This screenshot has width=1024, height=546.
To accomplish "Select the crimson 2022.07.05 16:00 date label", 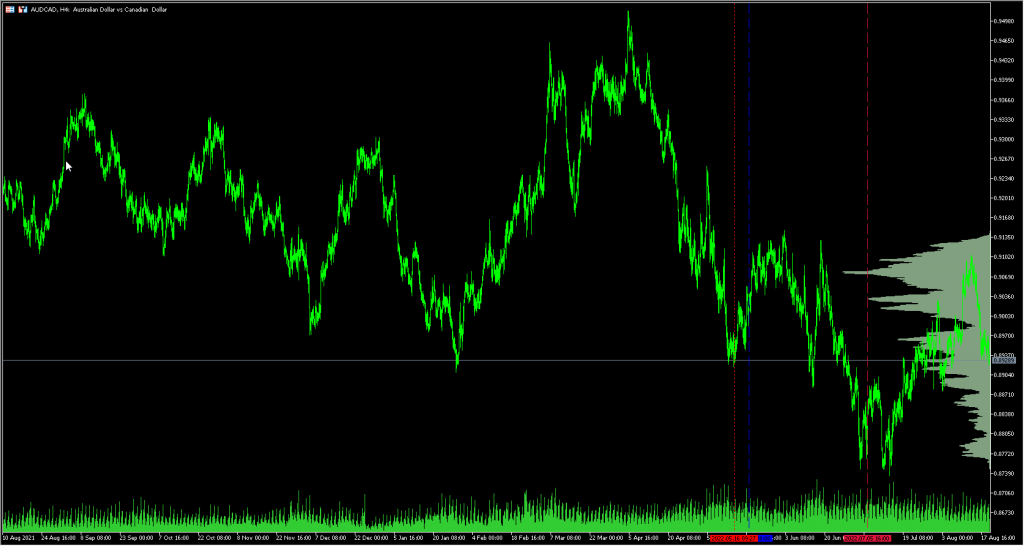I will [x=867, y=538].
